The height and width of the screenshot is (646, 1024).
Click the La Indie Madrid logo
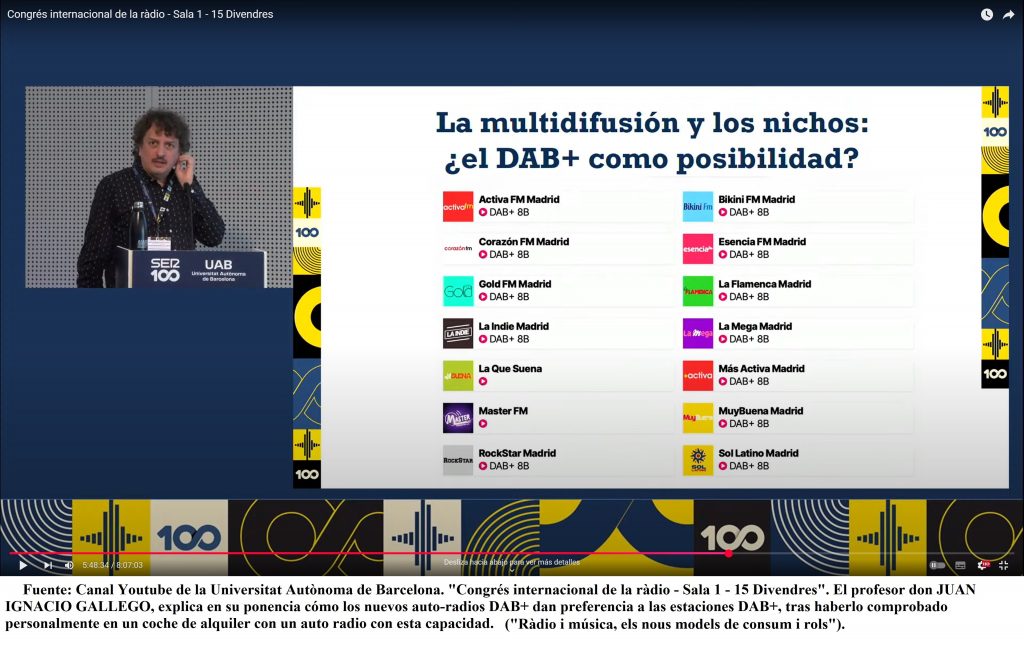point(458,333)
